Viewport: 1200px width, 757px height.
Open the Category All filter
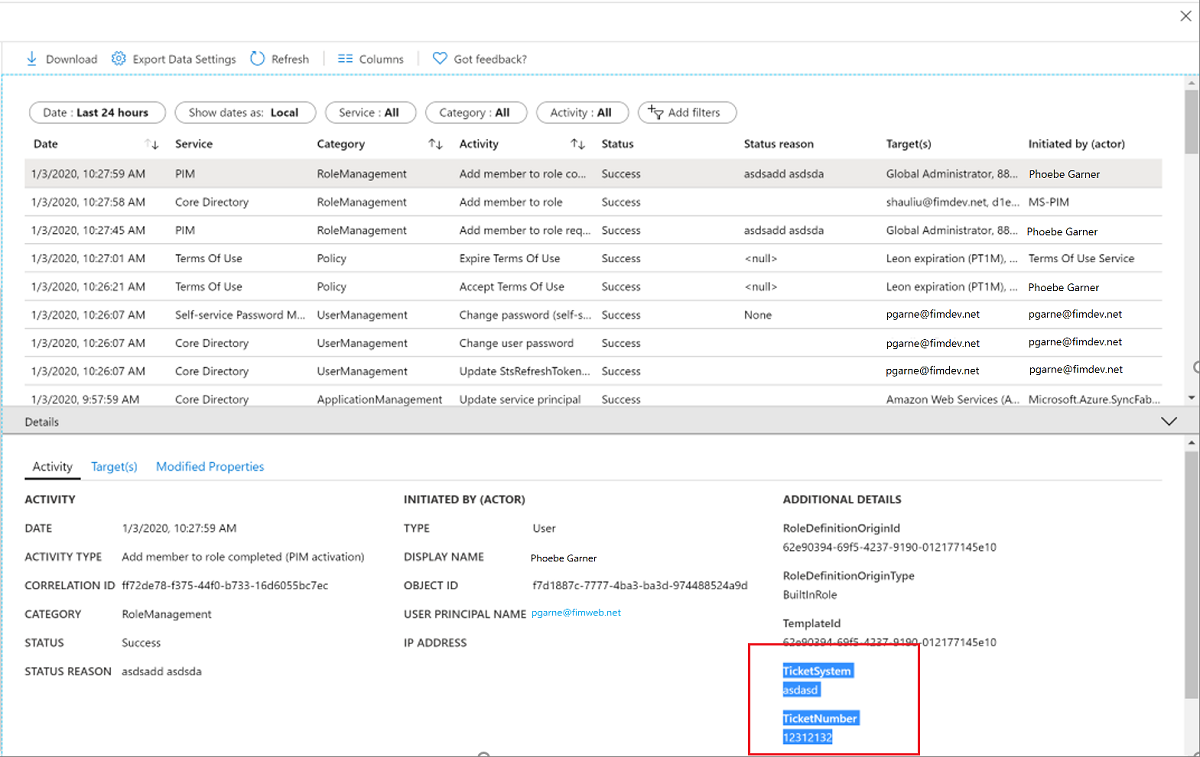tap(474, 113)
